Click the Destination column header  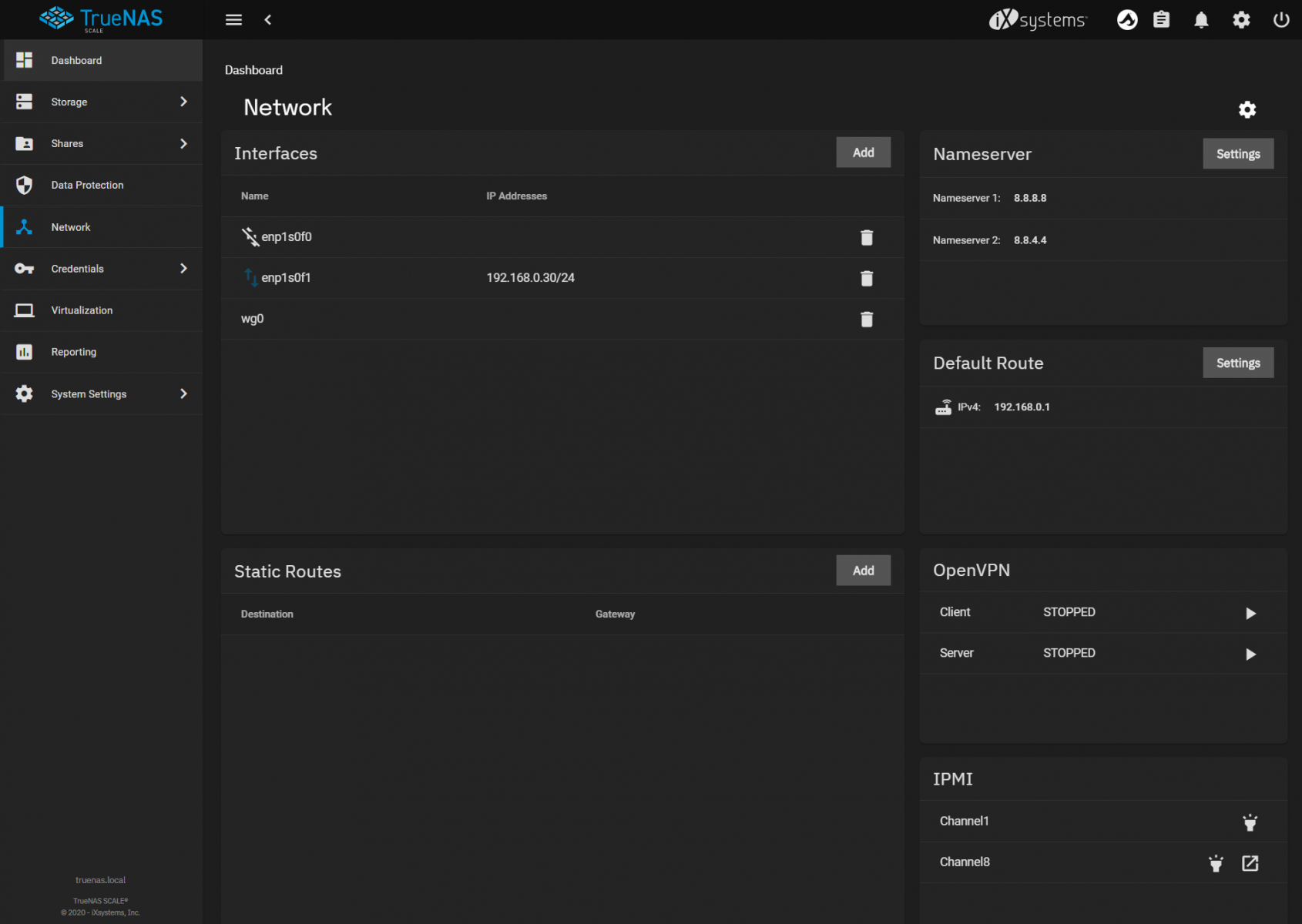pyautogui.click(x=267, y=614)
